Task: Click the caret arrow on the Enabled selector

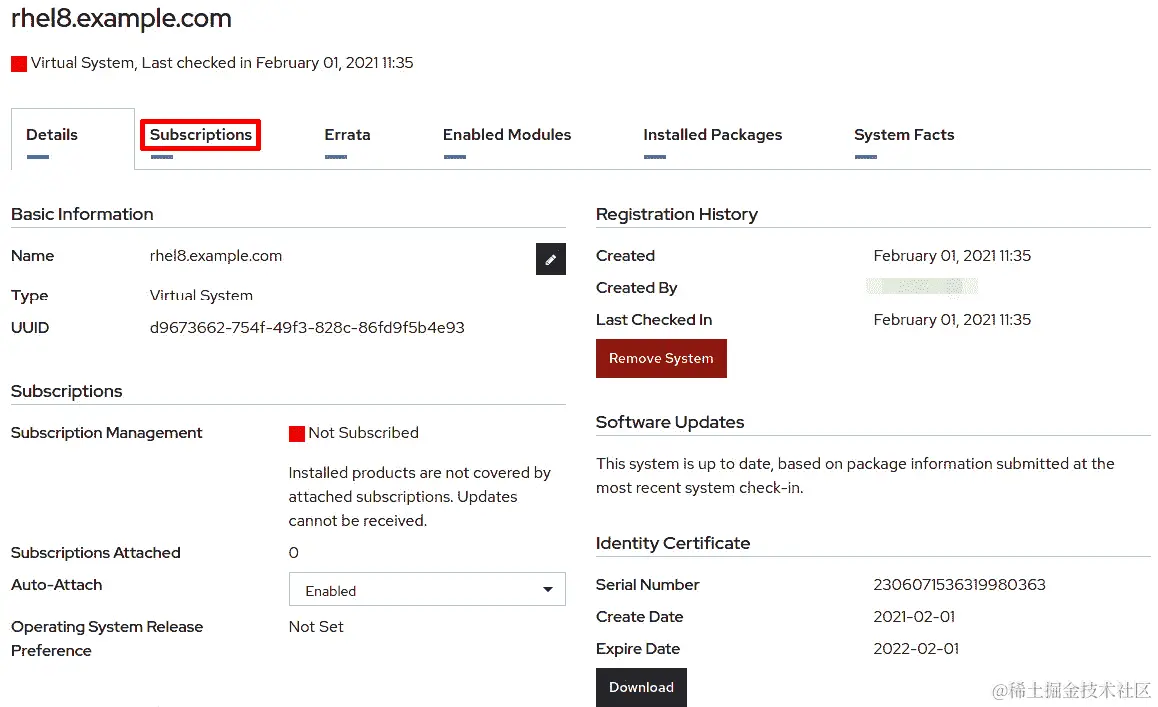Action: click(x=548, y=589)
